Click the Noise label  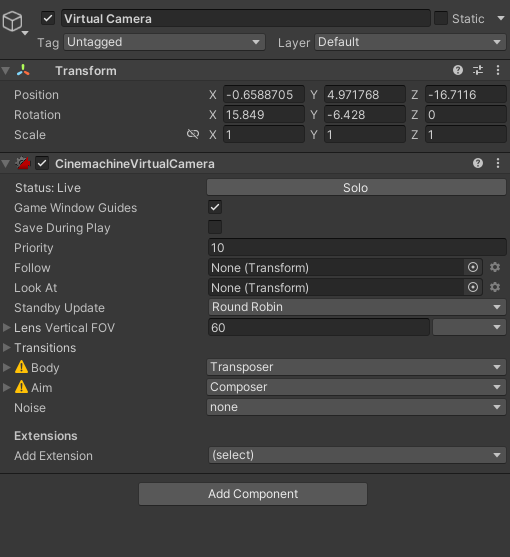[30, 407]
